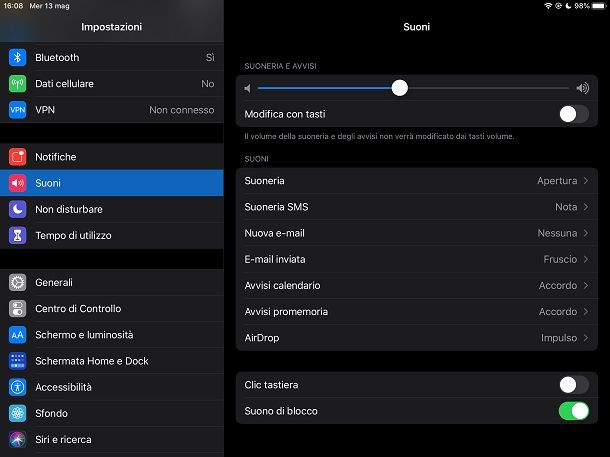Tap the Sfondo flower icon

(x=18, y=413)
